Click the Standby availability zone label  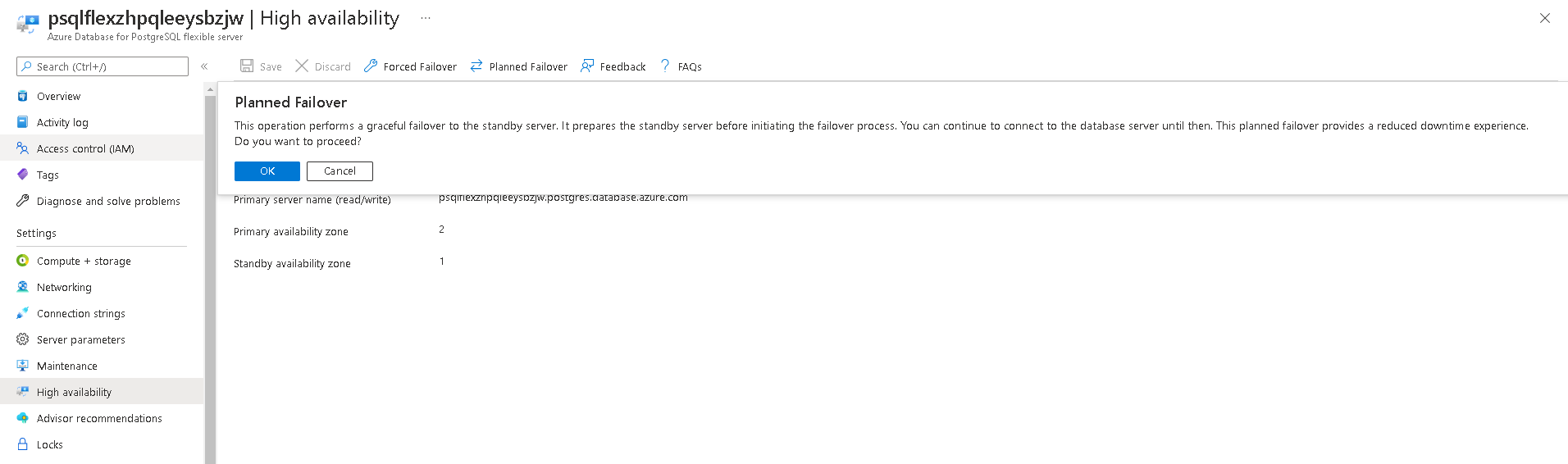tap(292, 264)
